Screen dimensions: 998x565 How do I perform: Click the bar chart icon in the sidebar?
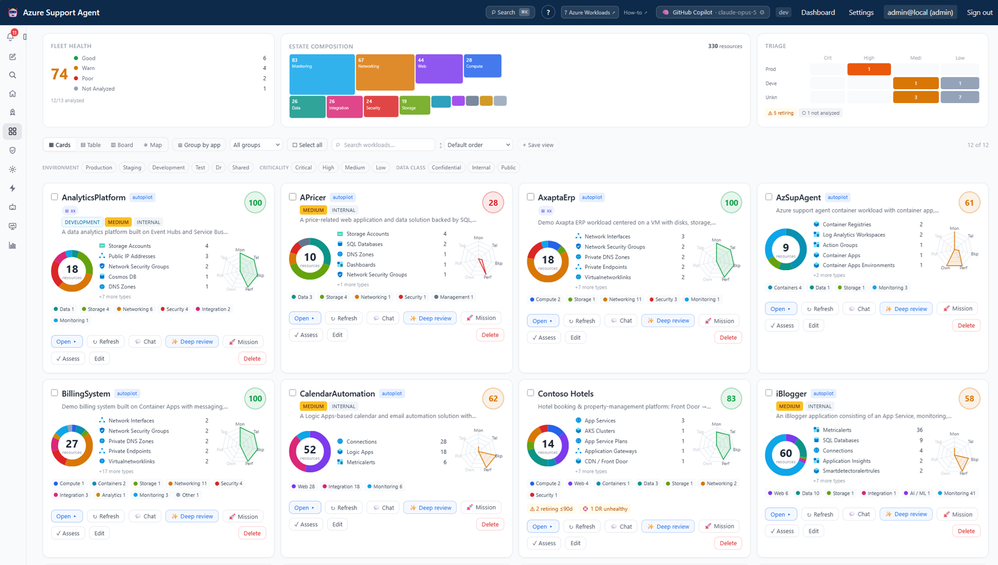point(12,245)
